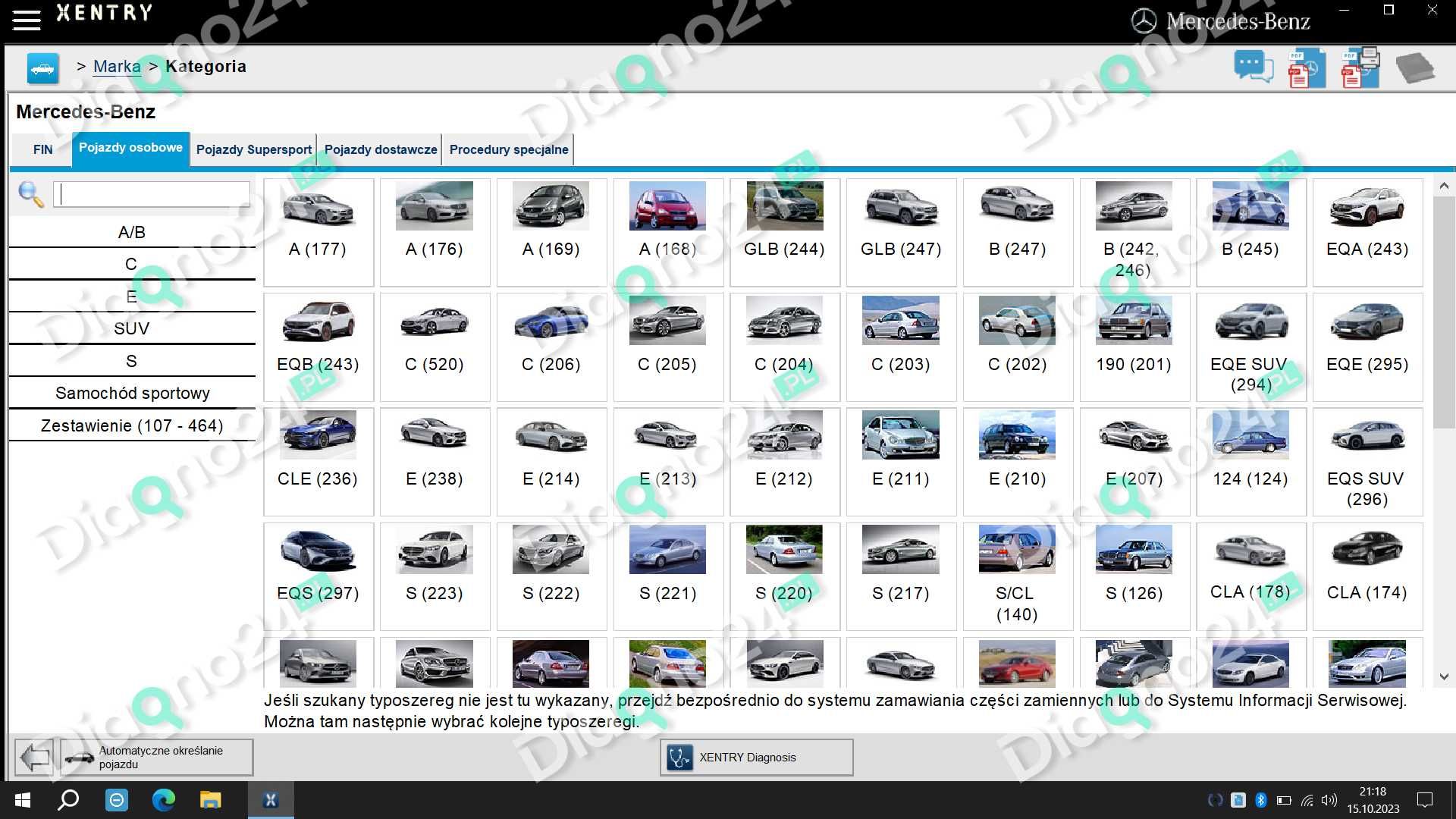Viewport: 1456px width, 819px height.
Task: Select the CLE (236) model
Action: tap(318, 462)
